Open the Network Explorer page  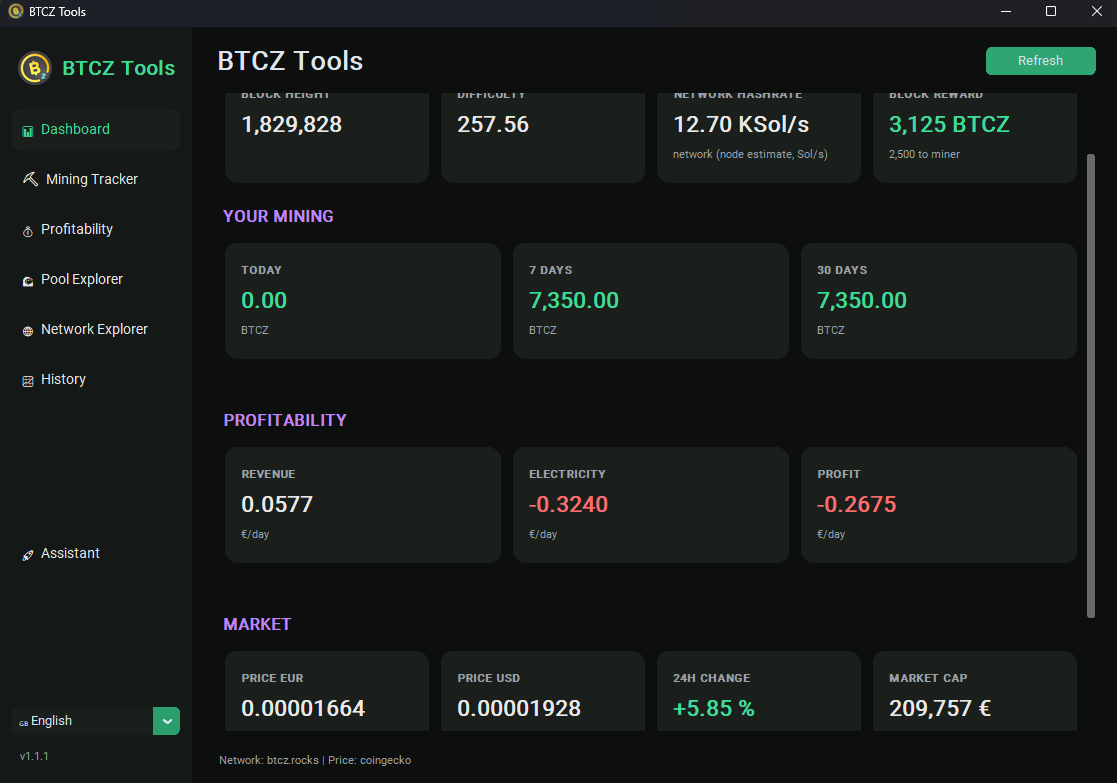click(96, 329)
